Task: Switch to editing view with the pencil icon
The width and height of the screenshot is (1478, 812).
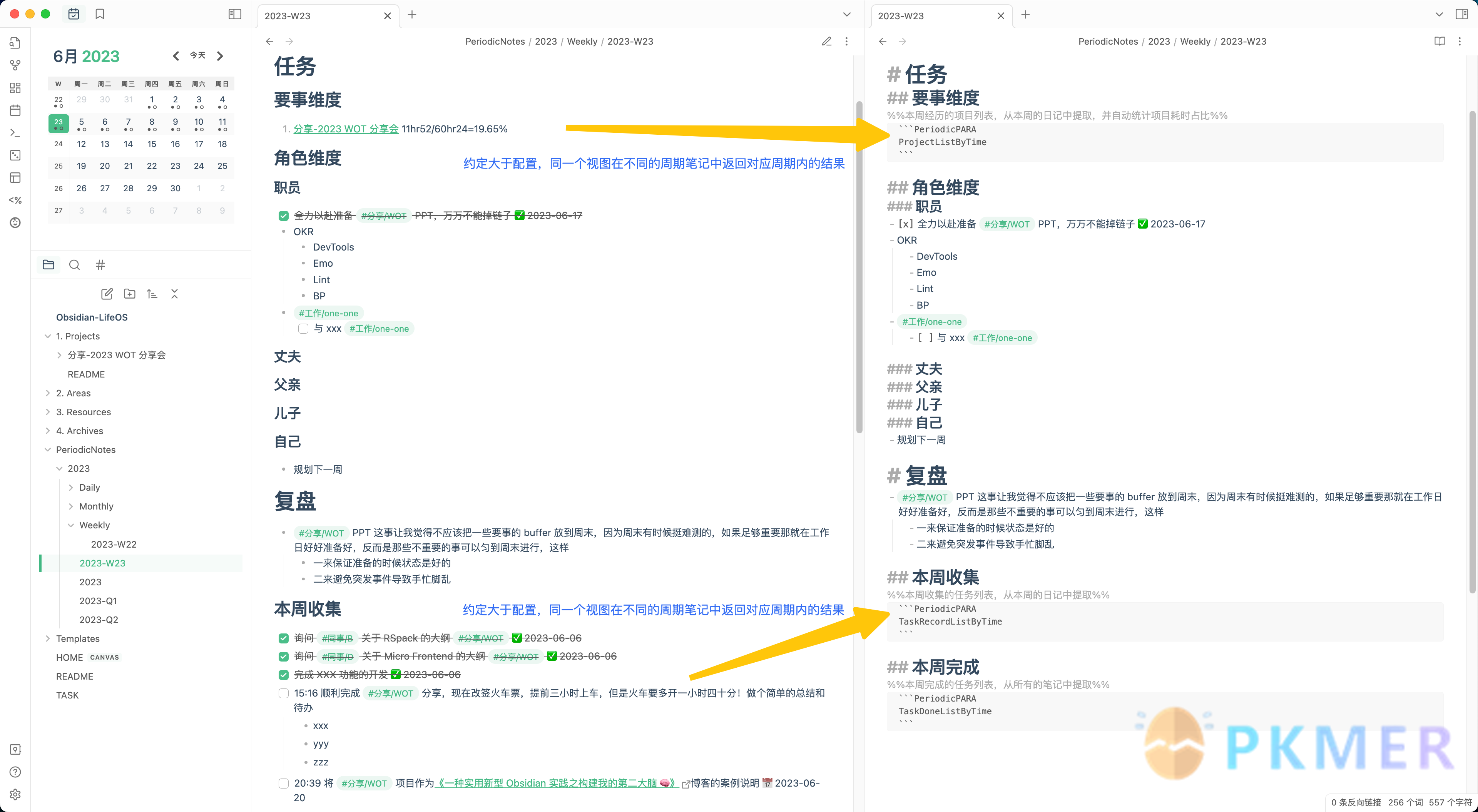Action: coord(826,41)
